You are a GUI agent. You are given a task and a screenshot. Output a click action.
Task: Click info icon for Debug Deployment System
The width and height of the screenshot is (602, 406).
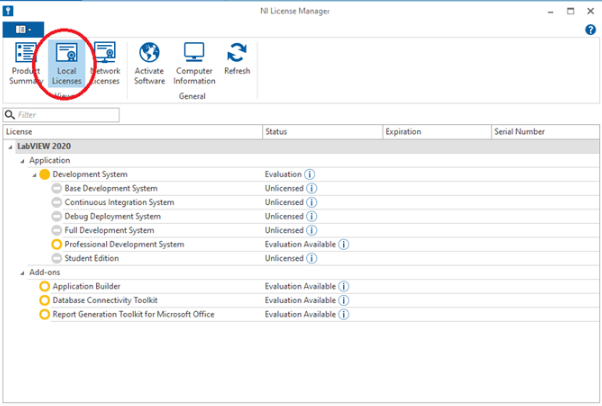click(x=312, y=216)
